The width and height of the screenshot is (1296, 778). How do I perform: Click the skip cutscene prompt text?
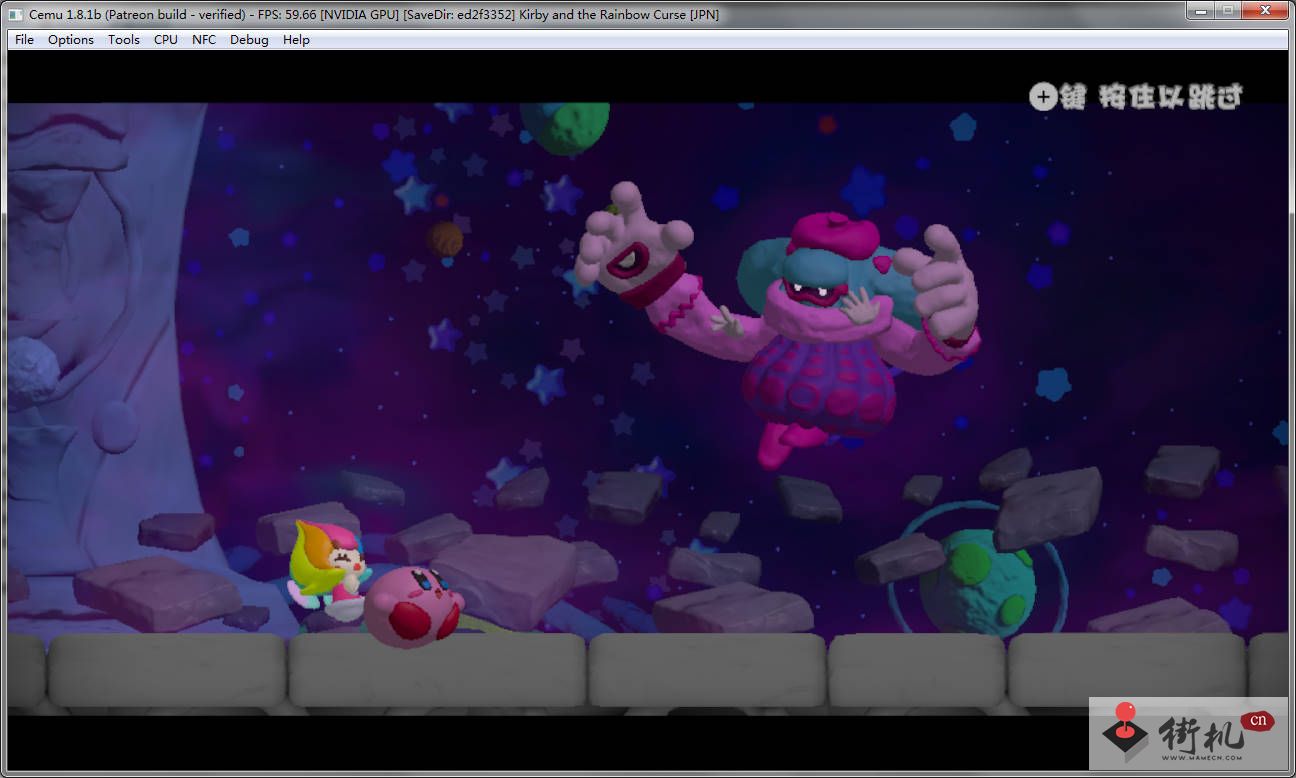[1152, 97]
